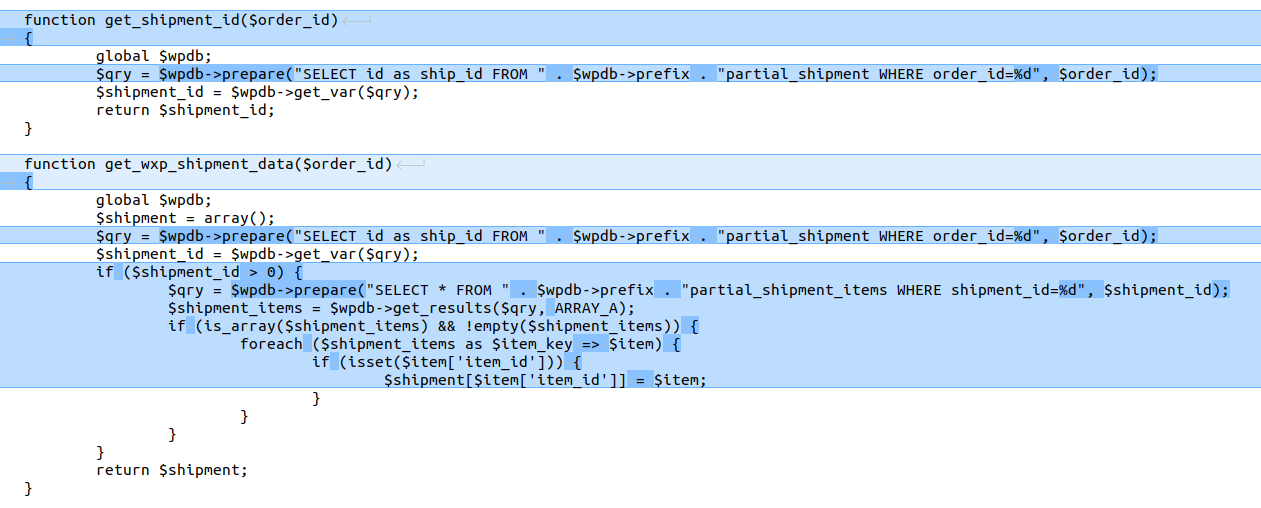Image resolution: width=1261 pixels, height=508 pixels.
Task: Click the newline arrow after get_shipment_id($order_id)
Action: click(357, 20)
